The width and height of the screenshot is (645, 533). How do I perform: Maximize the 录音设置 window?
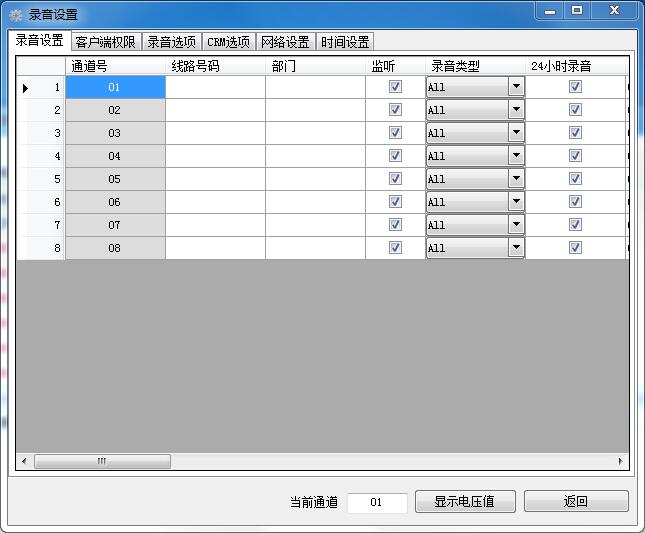[577, 10]
